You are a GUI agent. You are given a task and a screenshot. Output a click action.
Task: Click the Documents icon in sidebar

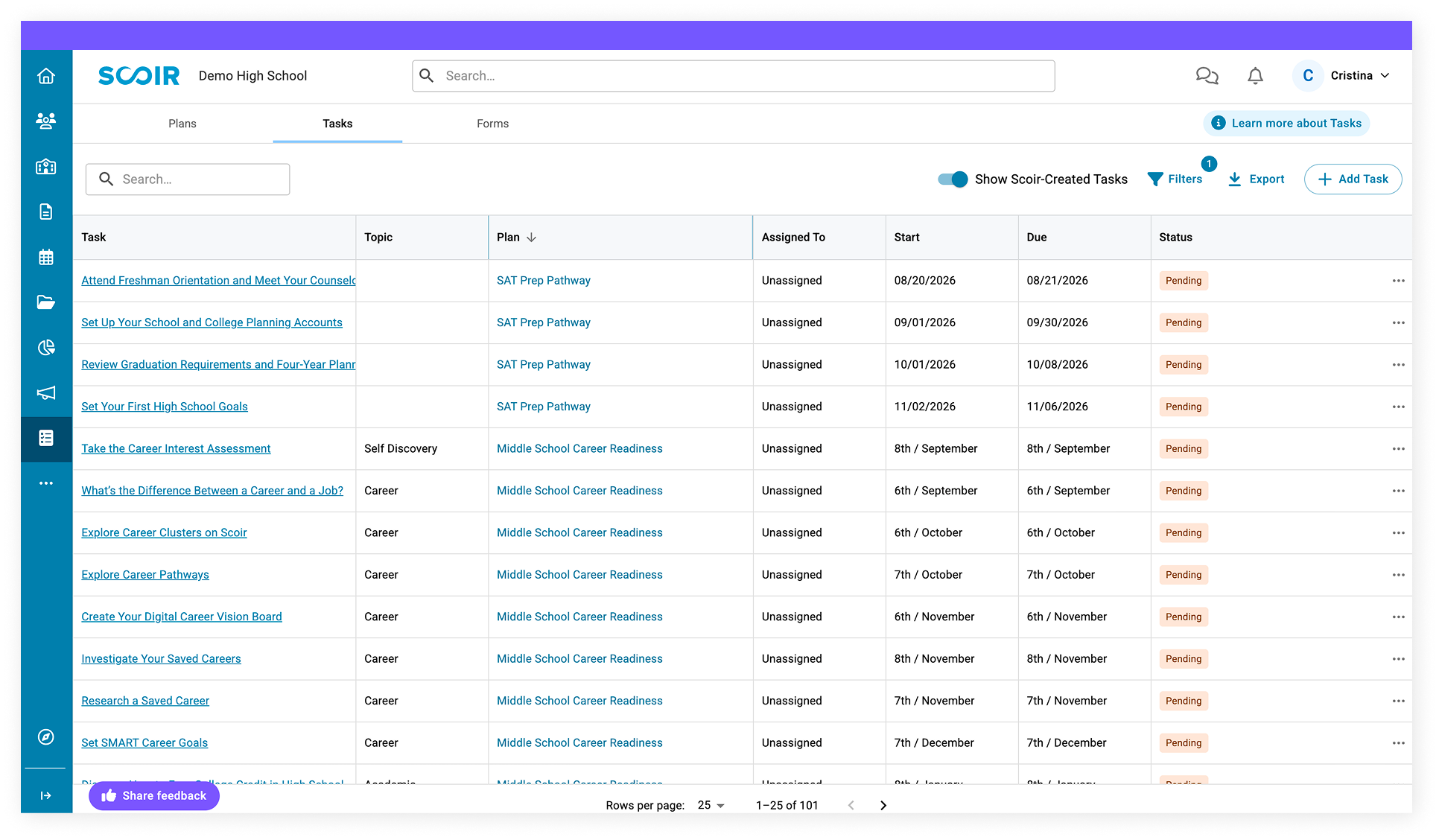click(46, 211)
